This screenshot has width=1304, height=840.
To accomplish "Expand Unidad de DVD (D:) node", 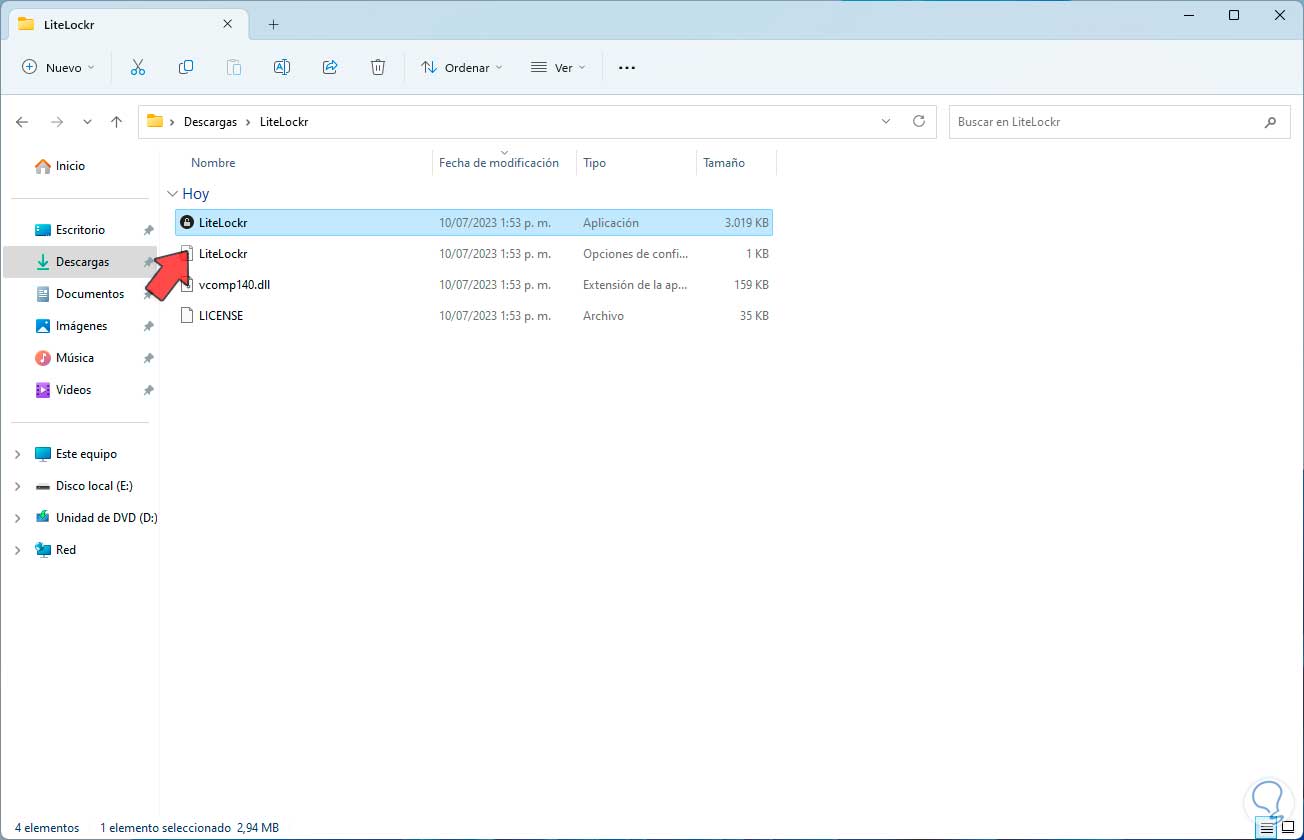I will click(x=17, y=518).
